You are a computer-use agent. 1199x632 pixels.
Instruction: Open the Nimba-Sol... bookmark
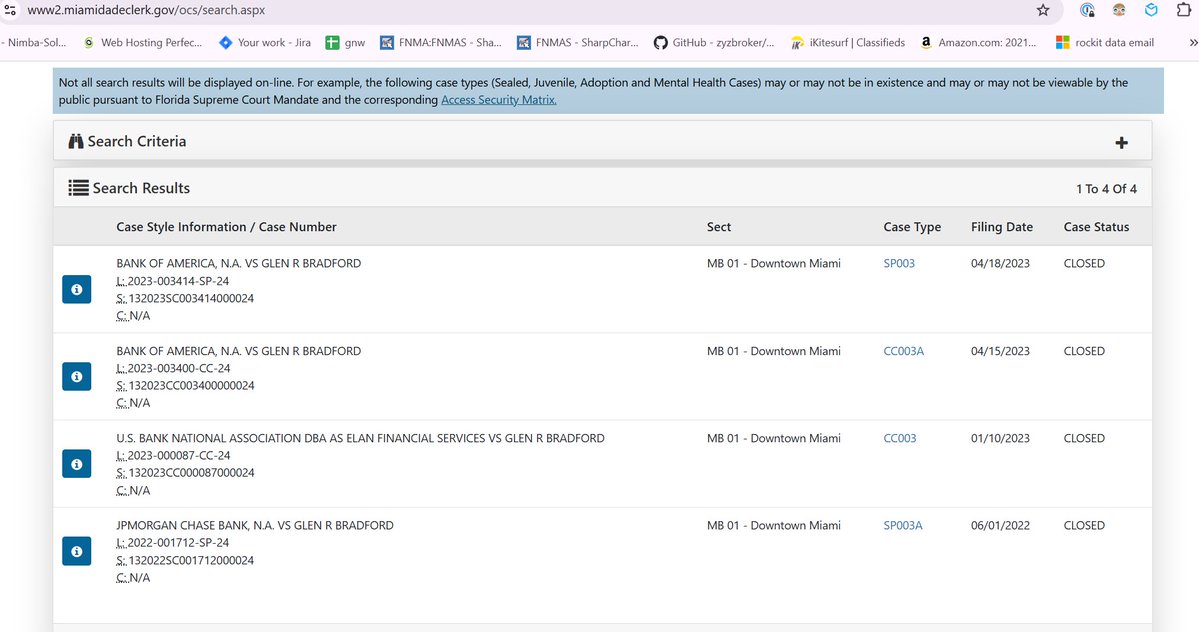pyautogui.click(x=34, y=43)
